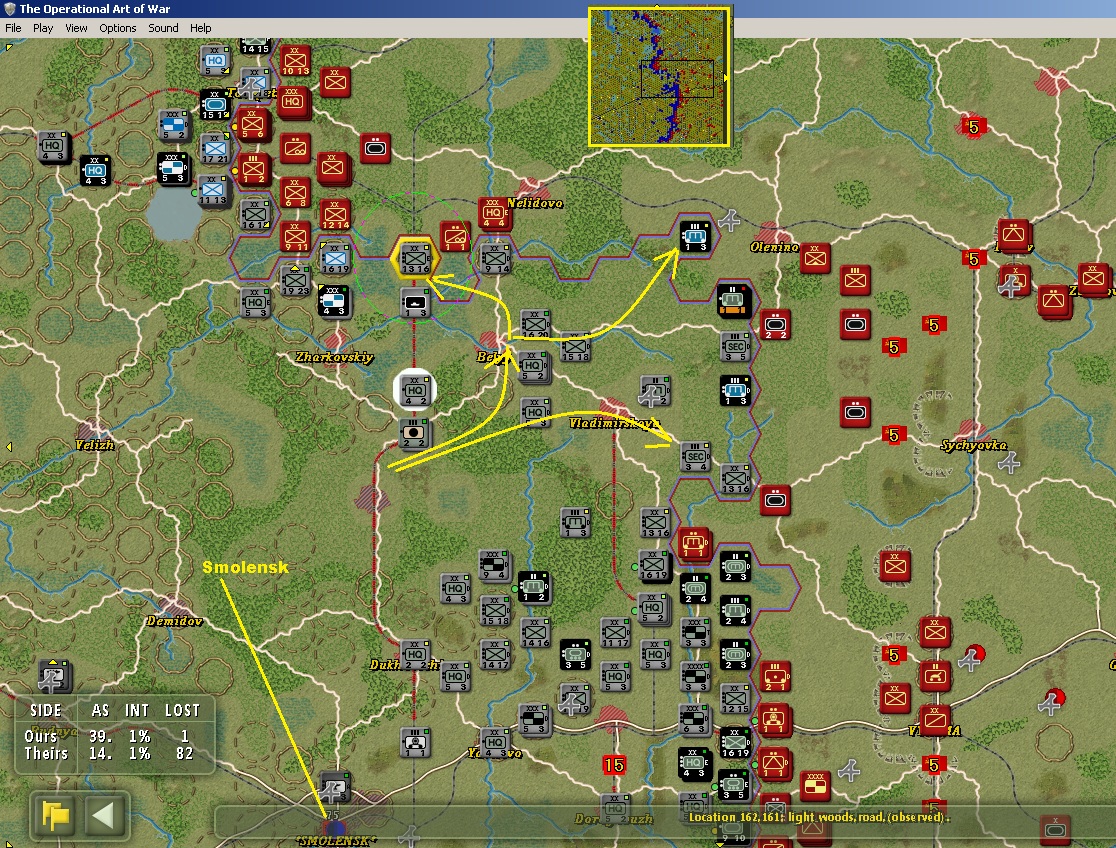Select the red XXX HQ unit near top
This screenshot has width=1116, height=848.
tap(293, 101)
